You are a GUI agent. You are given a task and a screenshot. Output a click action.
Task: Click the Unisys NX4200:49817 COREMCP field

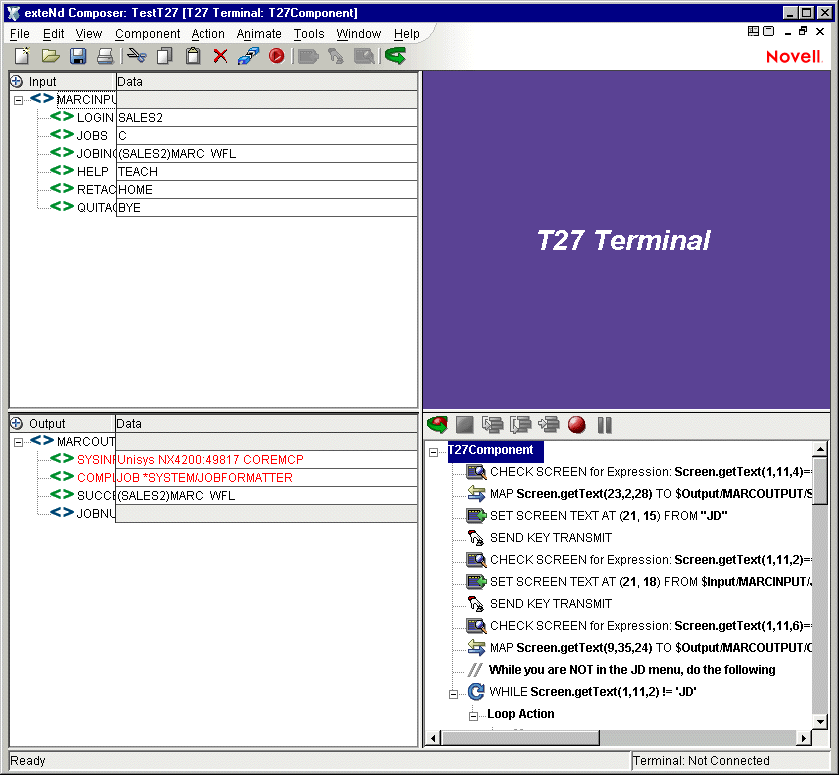tap(266, 460)
